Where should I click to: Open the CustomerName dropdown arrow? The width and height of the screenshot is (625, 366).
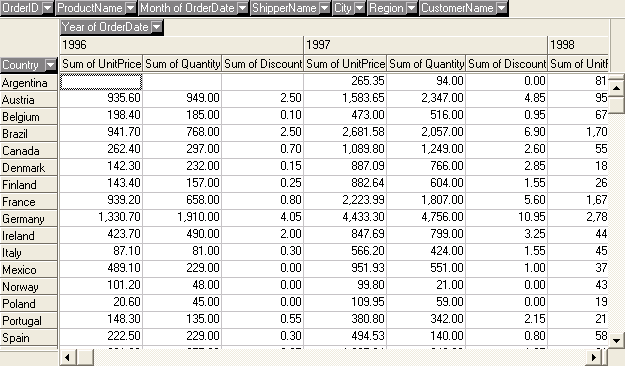[501, 8]
